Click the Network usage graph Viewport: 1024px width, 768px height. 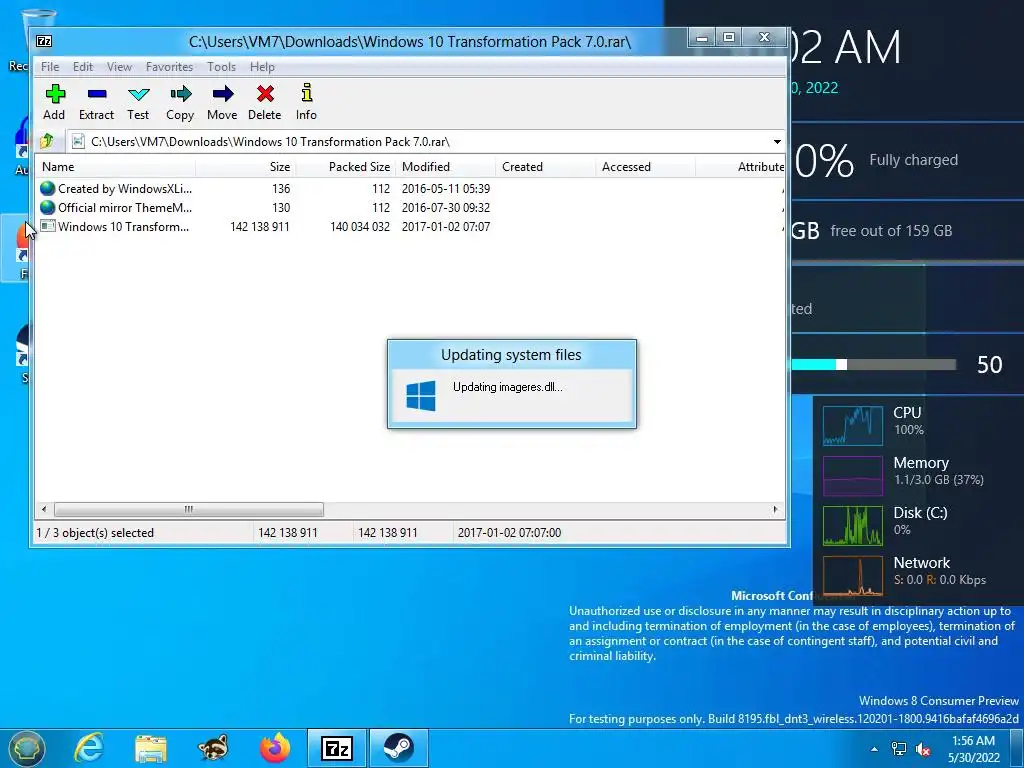pyautogui.click(x=853, y=576)
